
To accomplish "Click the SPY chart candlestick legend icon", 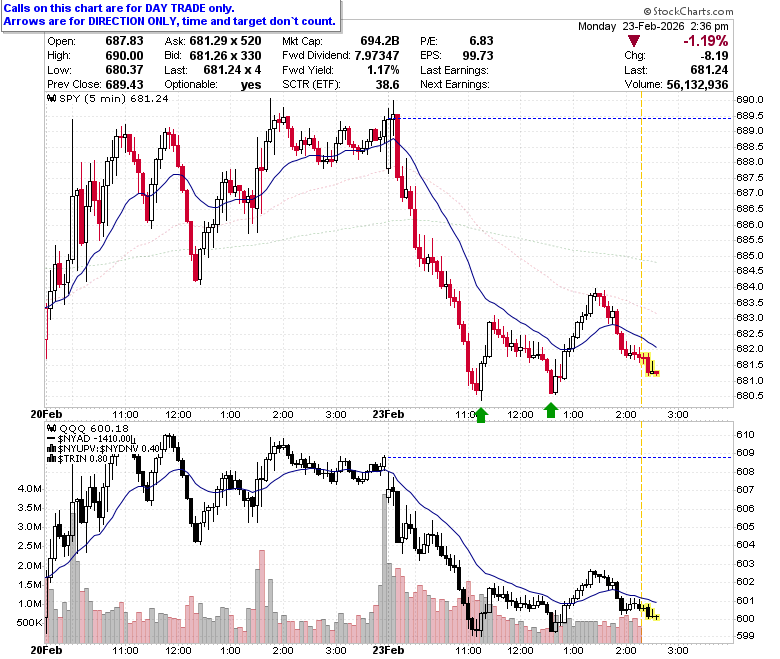I will coord(51,98).
